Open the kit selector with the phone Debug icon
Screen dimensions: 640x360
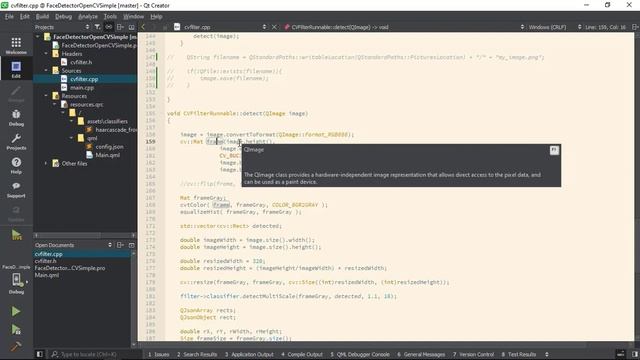[x=16, y=283]
